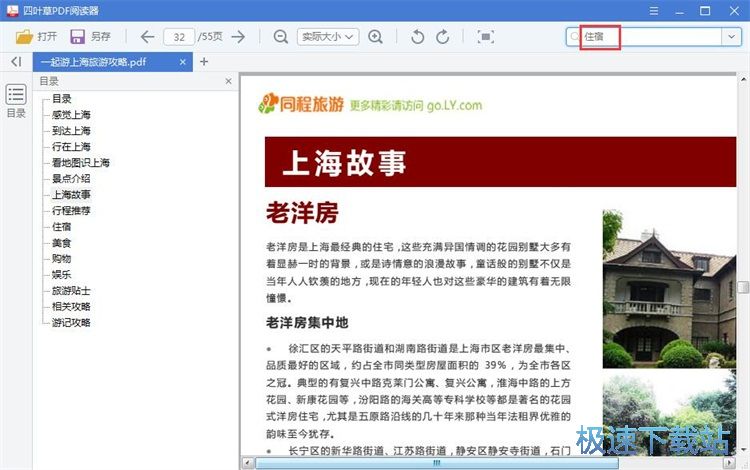
Task: Click horizontal scrollbar right arrow
Action: 729,463
